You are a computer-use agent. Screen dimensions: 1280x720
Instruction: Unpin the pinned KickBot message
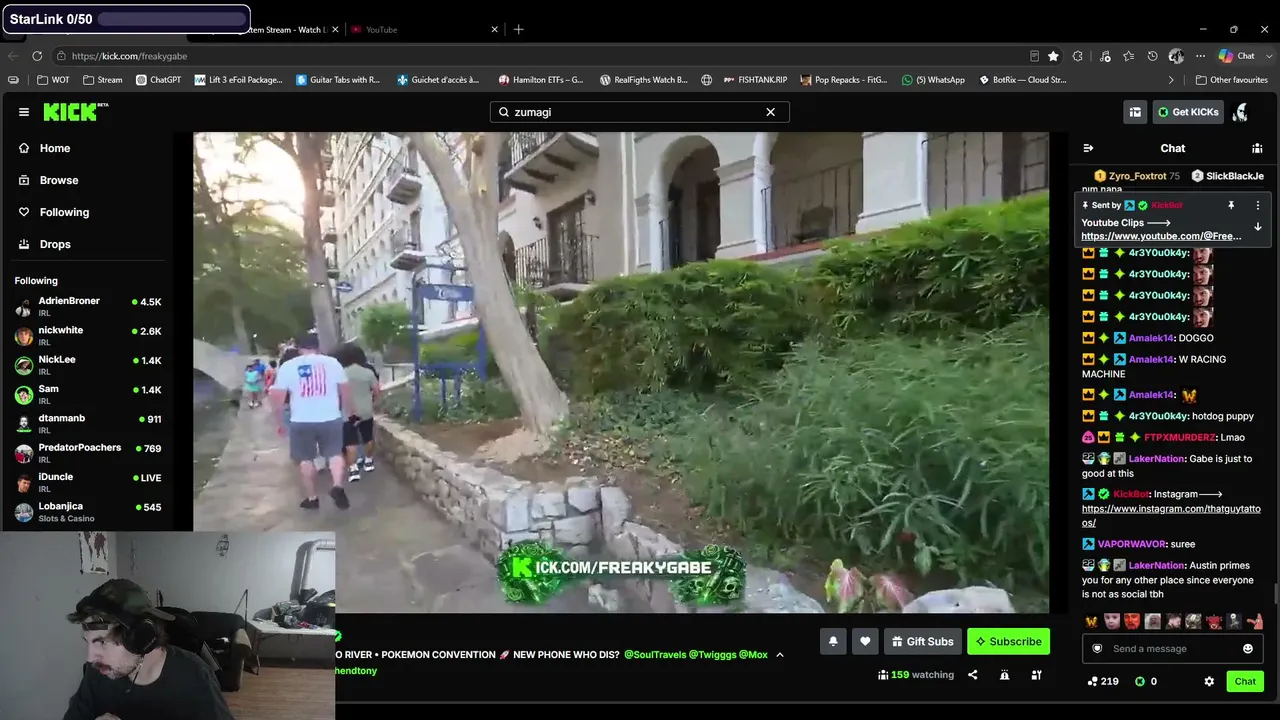(x=1231, y=205)
